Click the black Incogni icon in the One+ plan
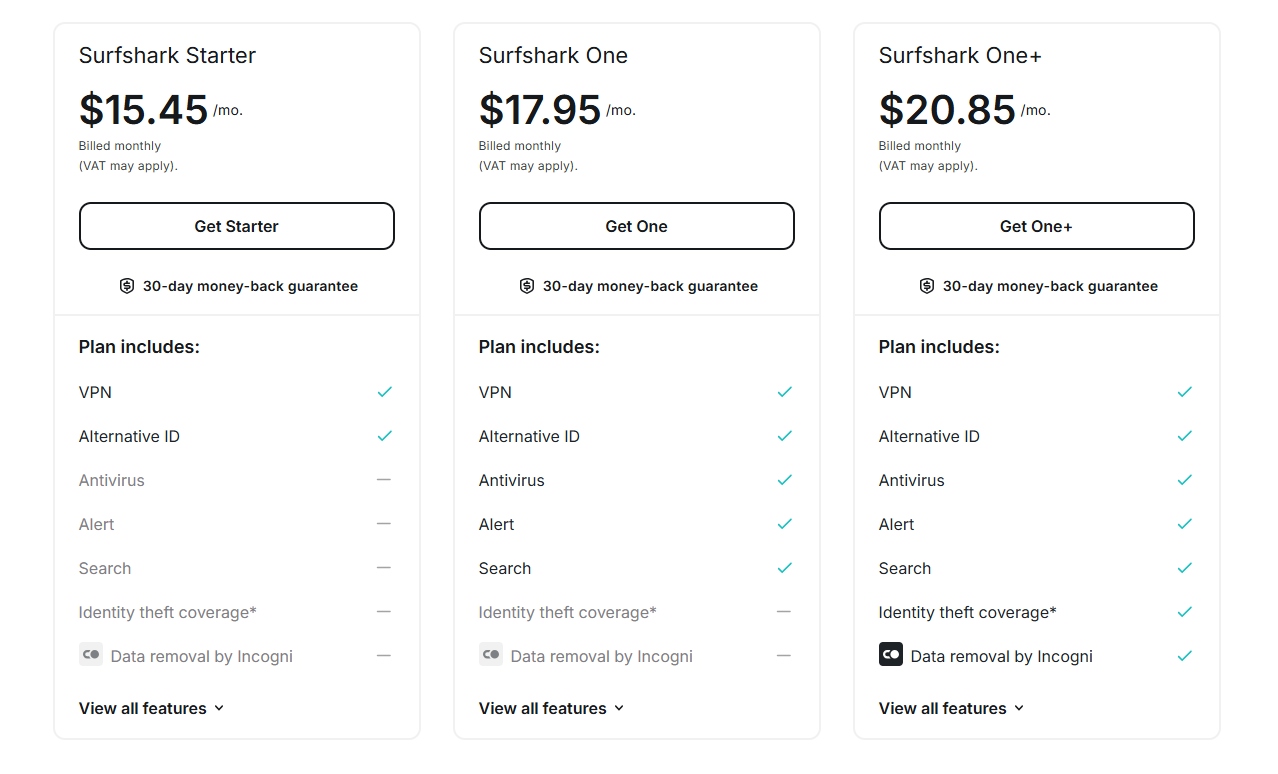This screenshot has height=774, width=1278. 890,655
